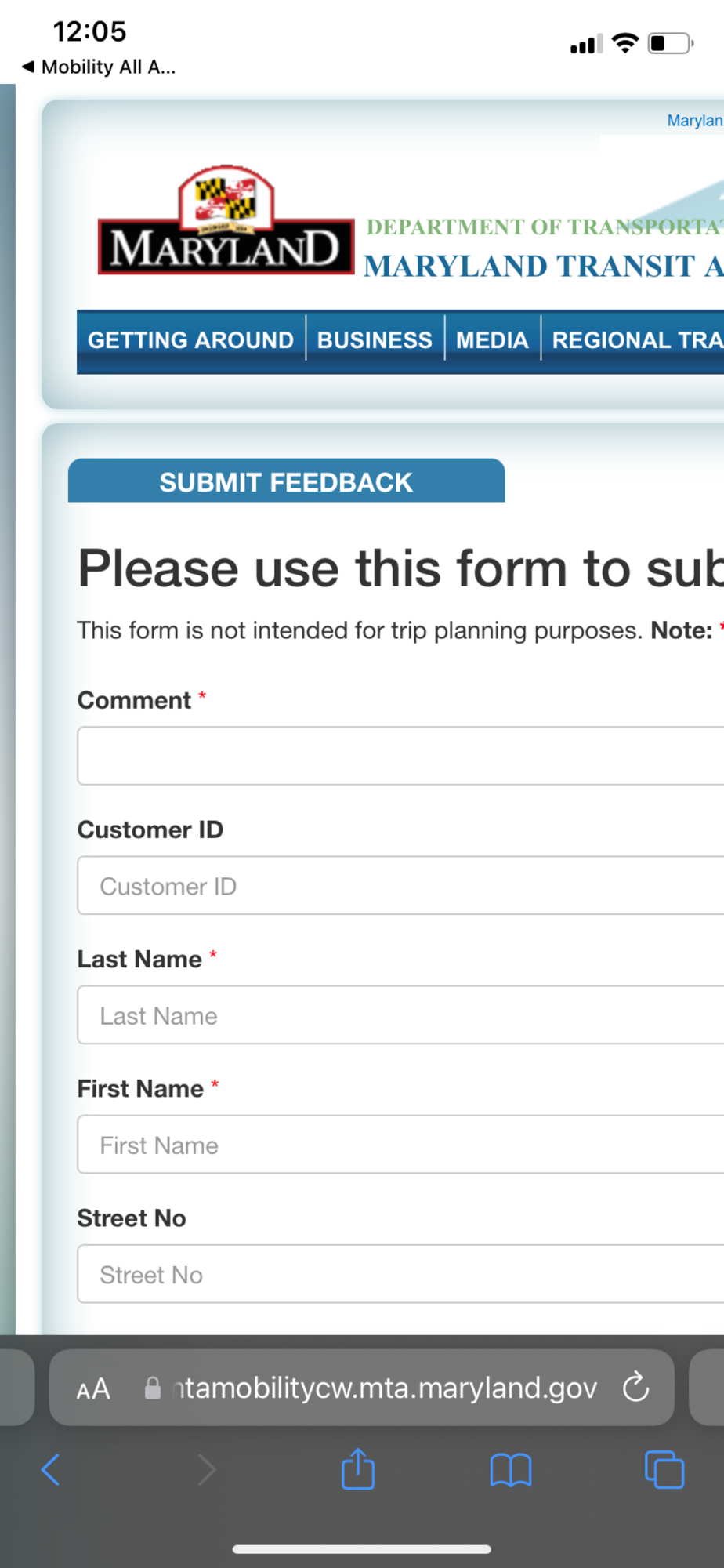Click the Street No input field
724x1568 pixels.
tap(400, 1274)
